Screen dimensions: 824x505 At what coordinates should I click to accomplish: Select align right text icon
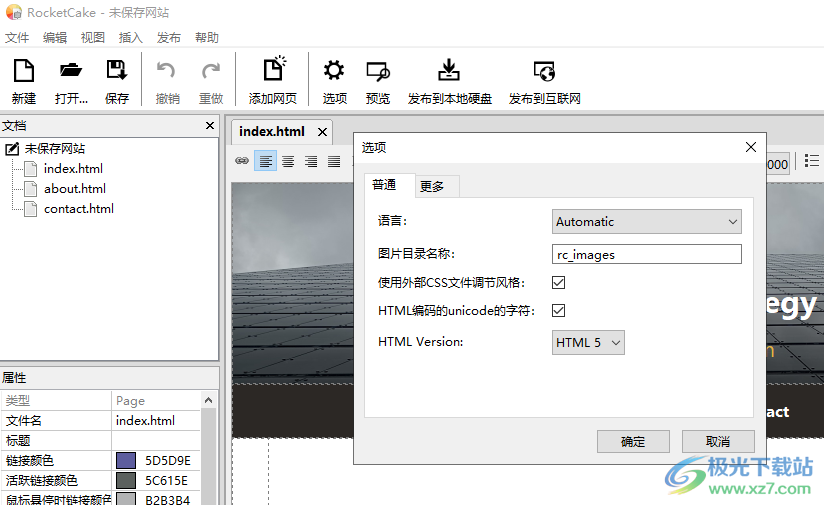[x=311, y=161]
